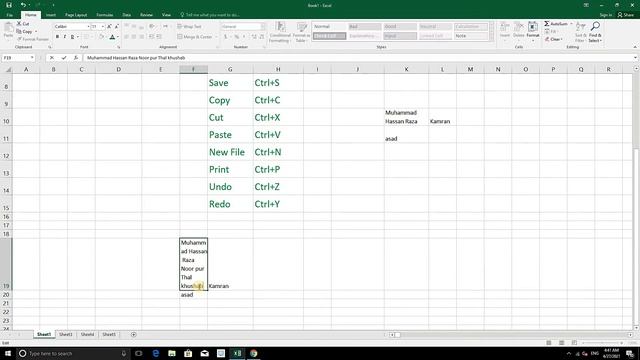Switch to the Sheet5 tab
This screenshot has height=360, width=640.
point(109,334)
